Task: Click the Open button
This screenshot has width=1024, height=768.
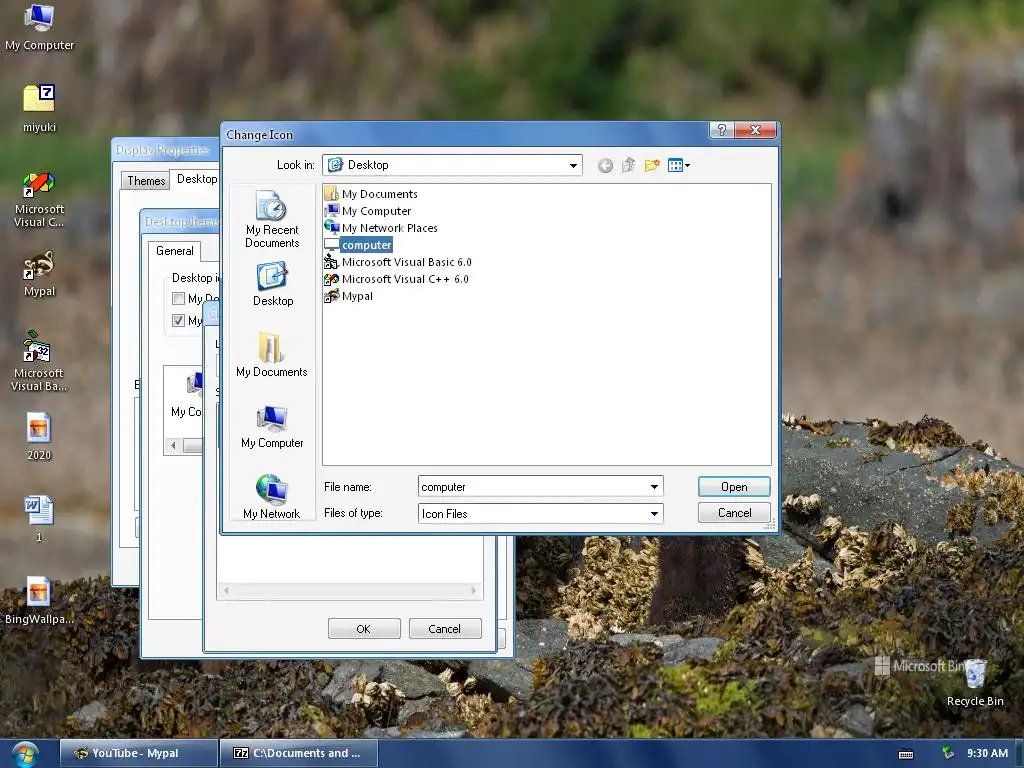Action: tap(734, 487)
